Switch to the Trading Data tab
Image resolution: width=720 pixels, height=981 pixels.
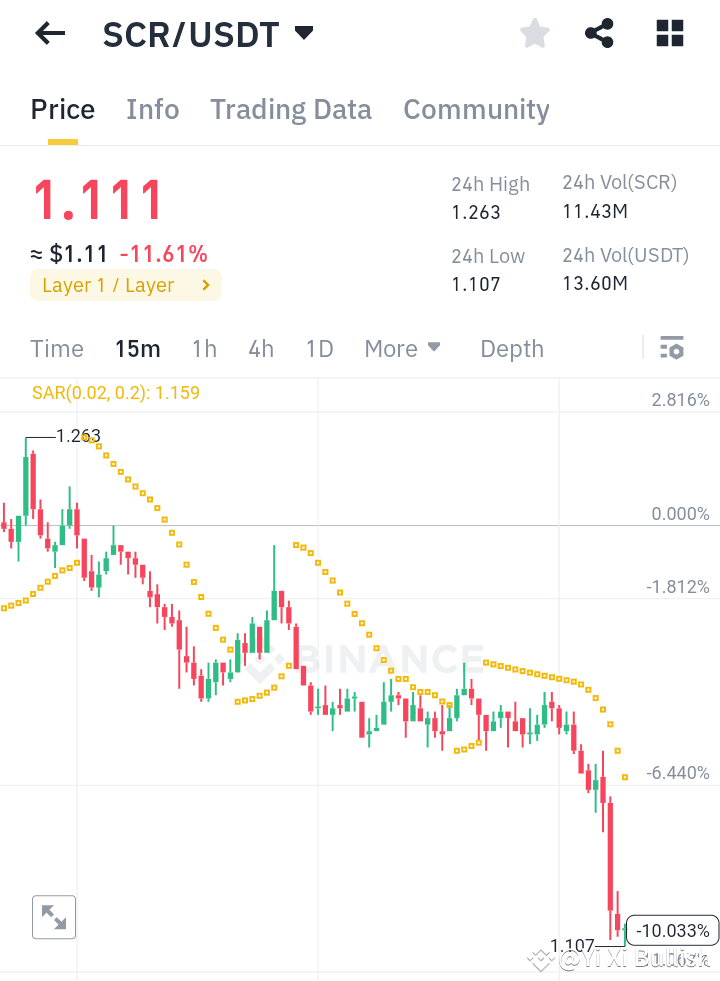pyautogui.click(x=290, y=109)
